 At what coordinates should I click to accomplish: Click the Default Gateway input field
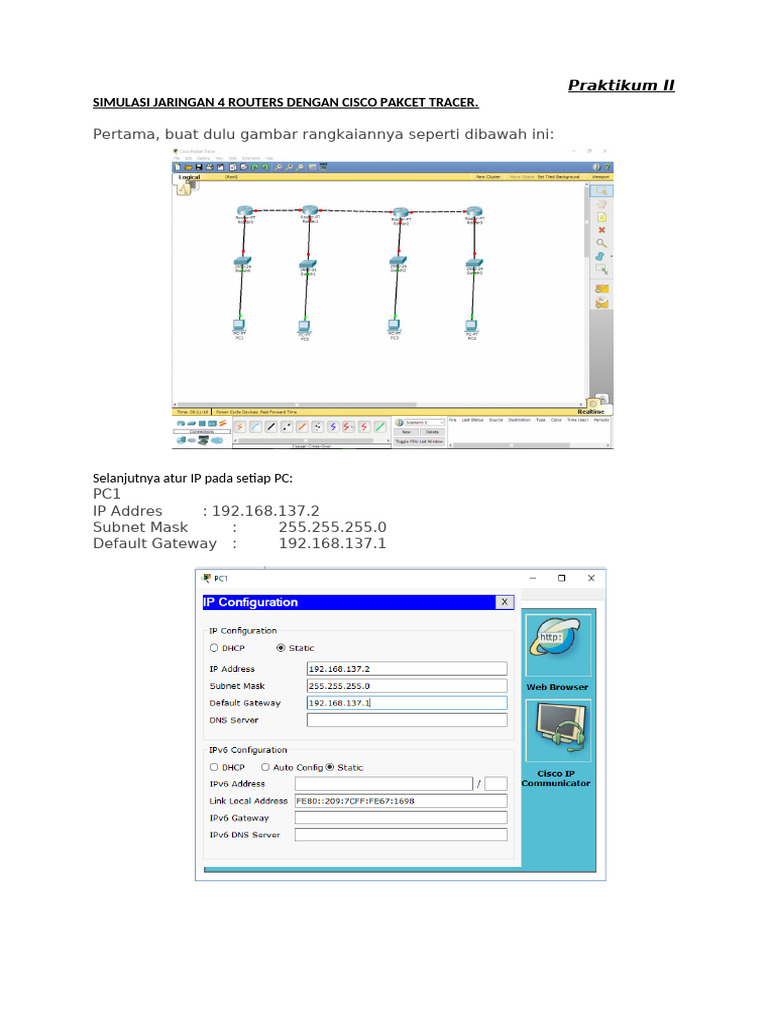407,703
